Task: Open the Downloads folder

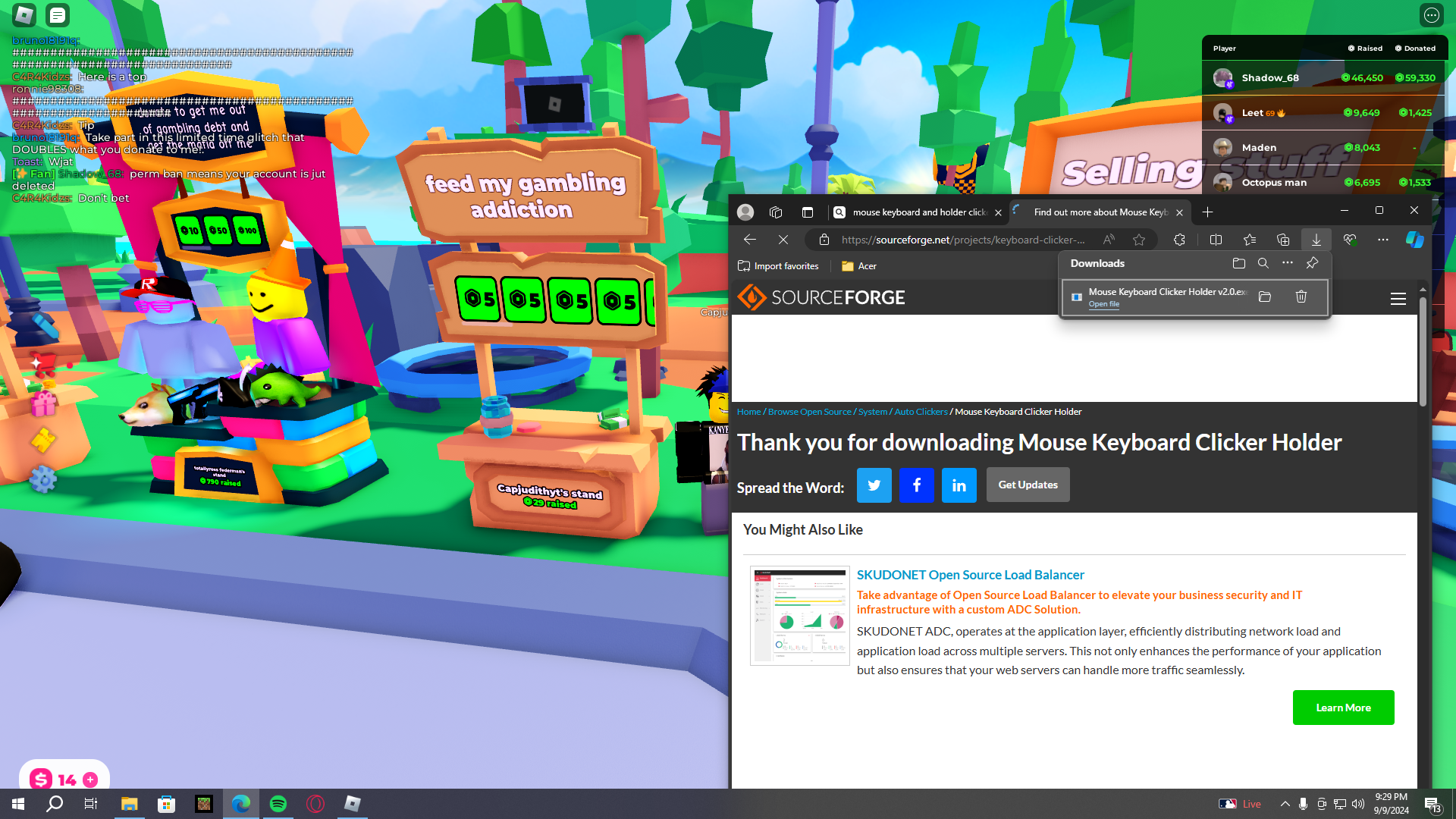Action: tap(1238, 263)
